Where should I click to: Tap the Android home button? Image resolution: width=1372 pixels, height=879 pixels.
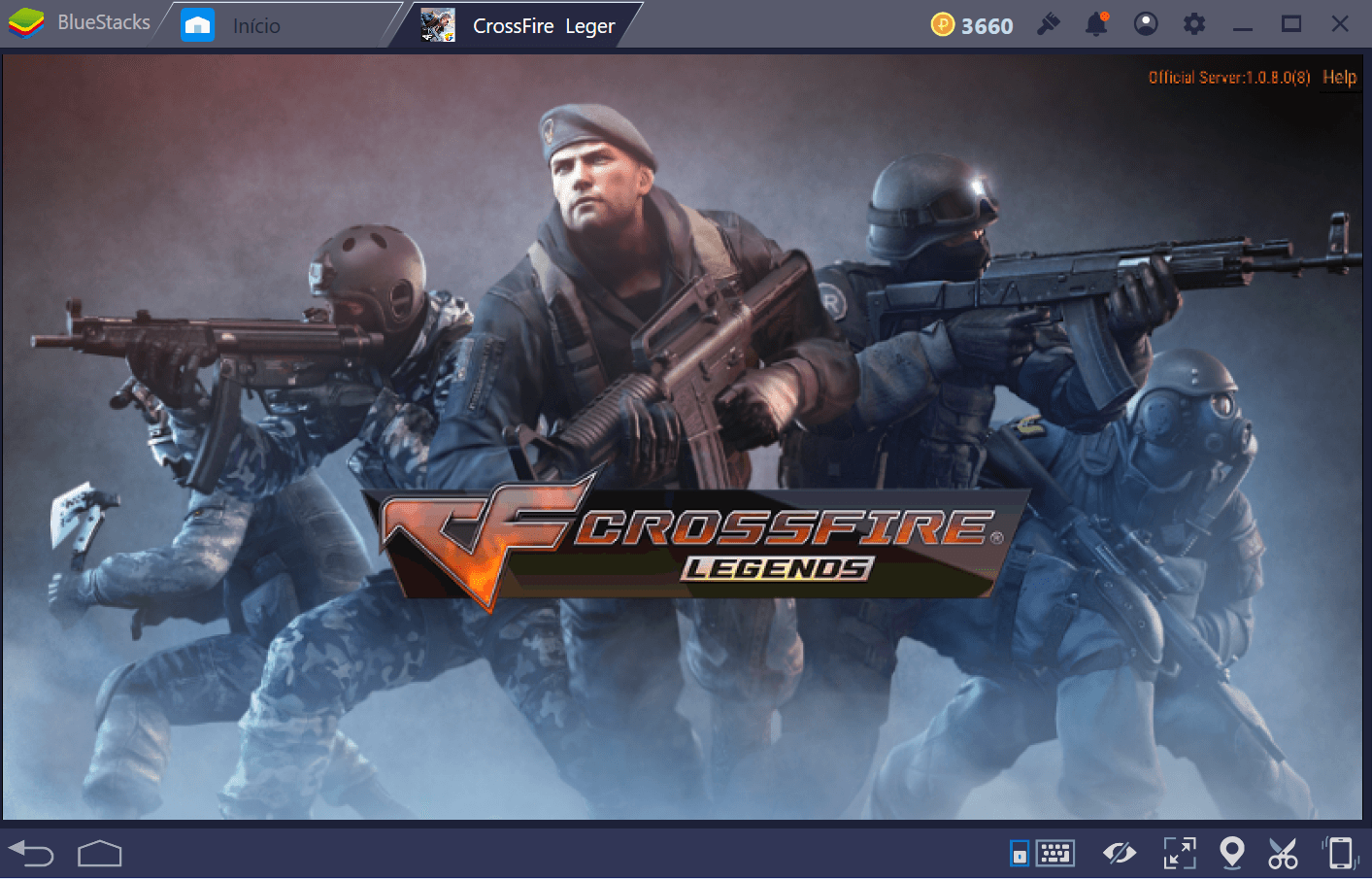[x=100, y=854]
